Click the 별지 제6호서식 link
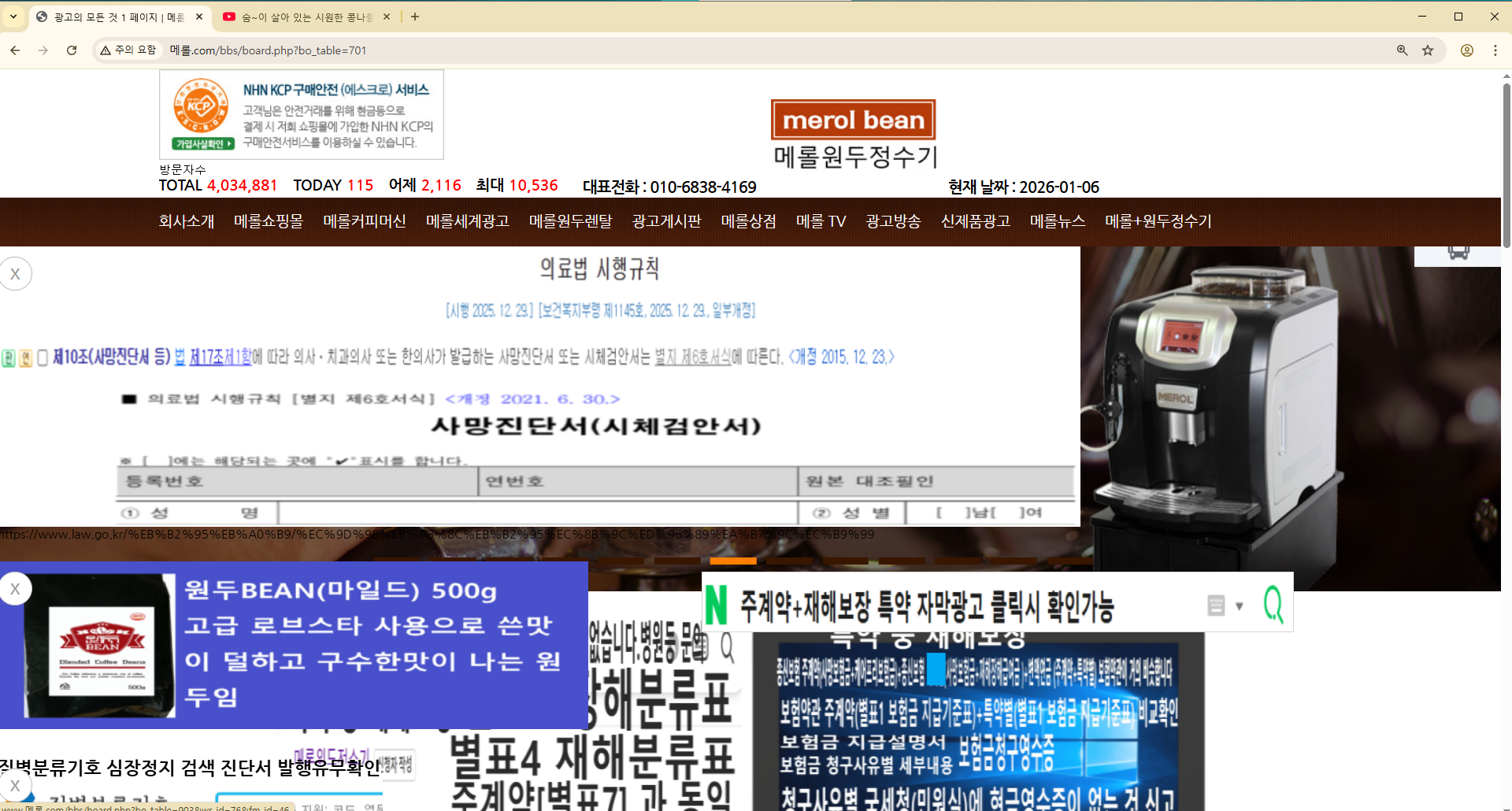Image resolution: width=1512 pixels, height=811 pixels. click(693, 357)
